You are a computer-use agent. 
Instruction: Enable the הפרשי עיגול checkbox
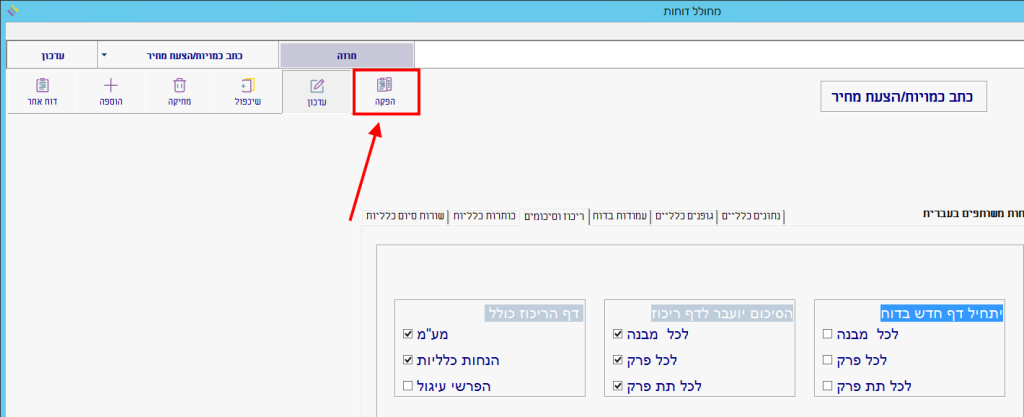coord(407,384)
